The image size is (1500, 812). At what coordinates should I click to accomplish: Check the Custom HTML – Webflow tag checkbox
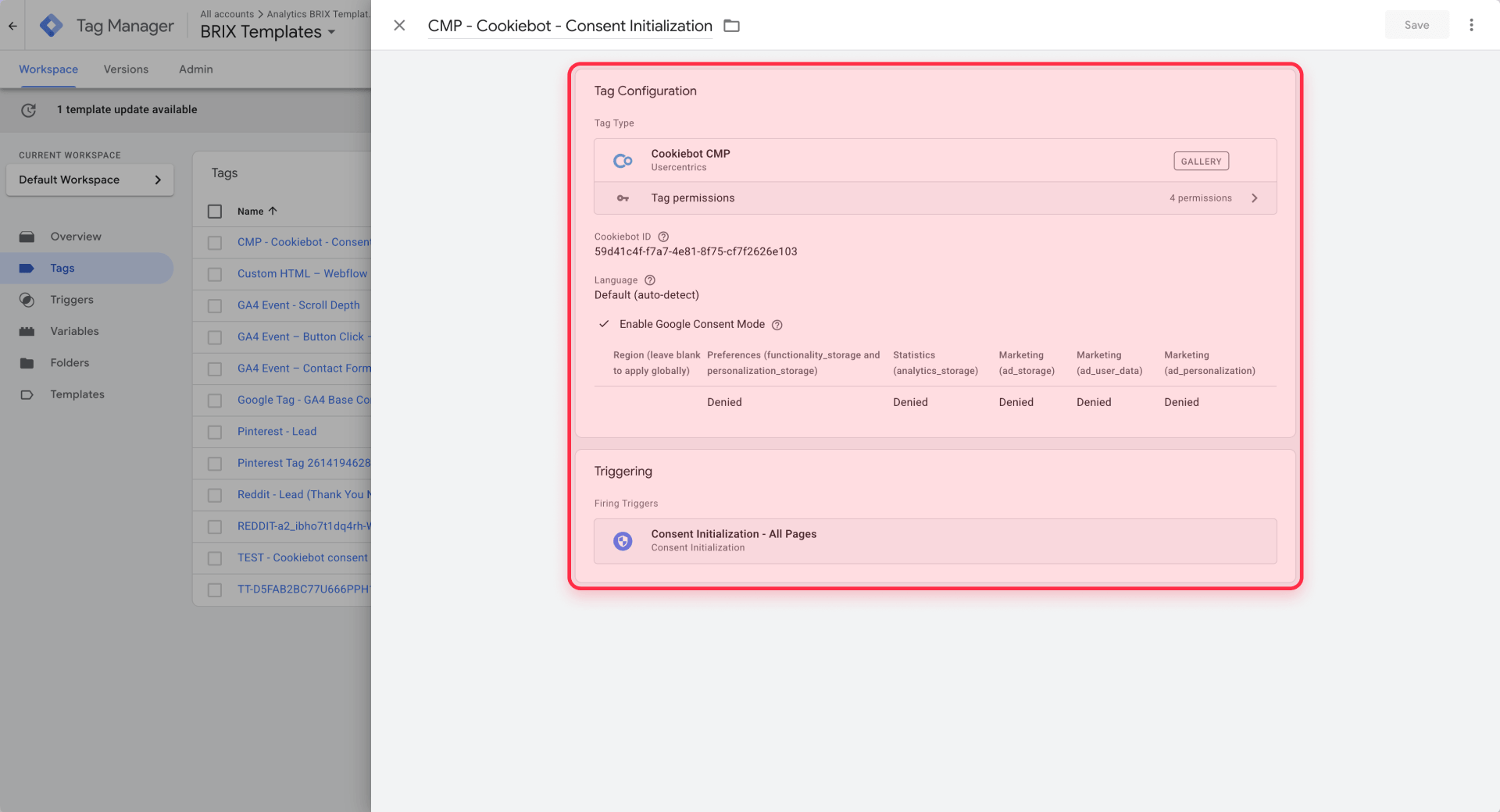[215, 274]
